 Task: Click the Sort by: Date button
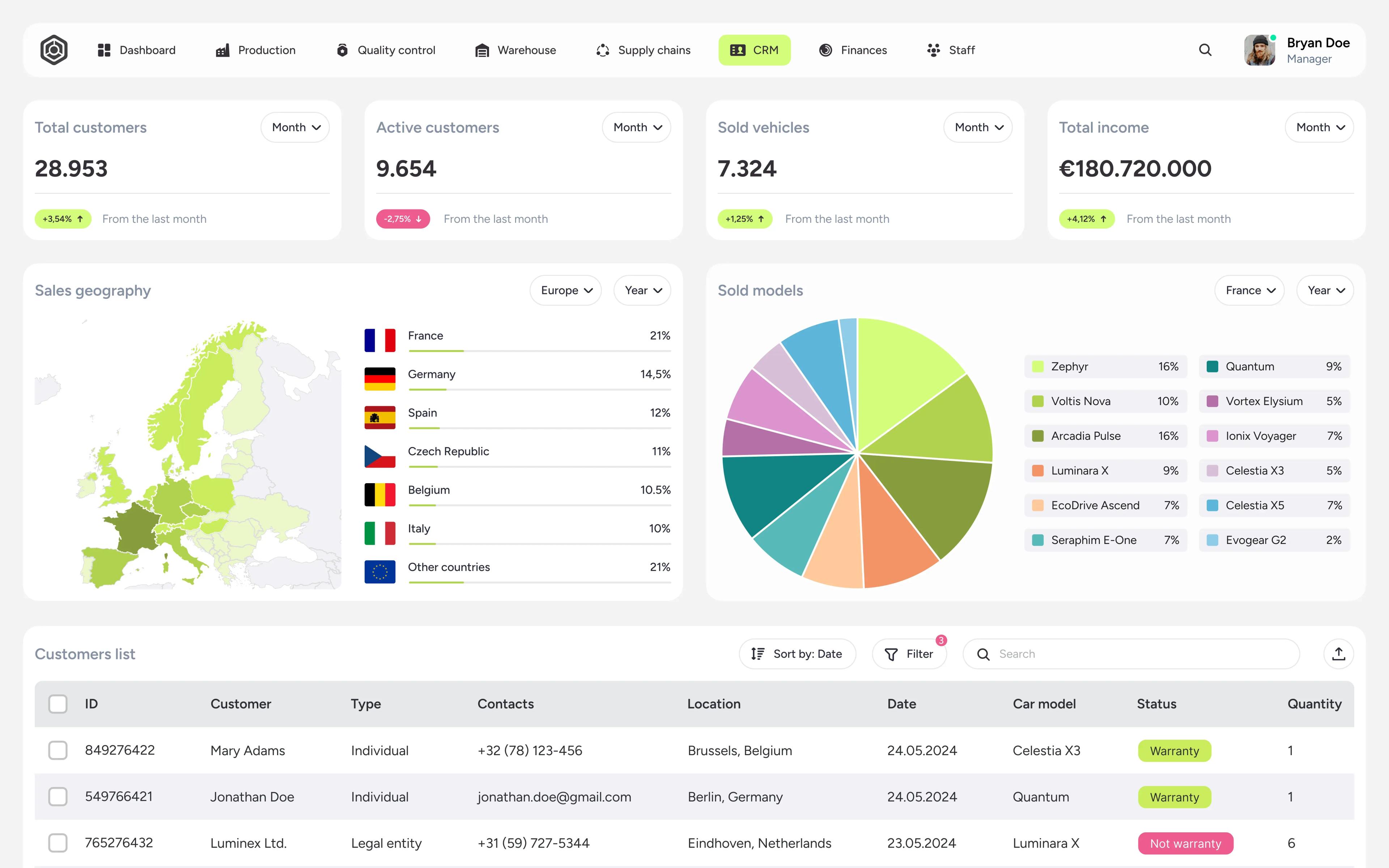797,654
